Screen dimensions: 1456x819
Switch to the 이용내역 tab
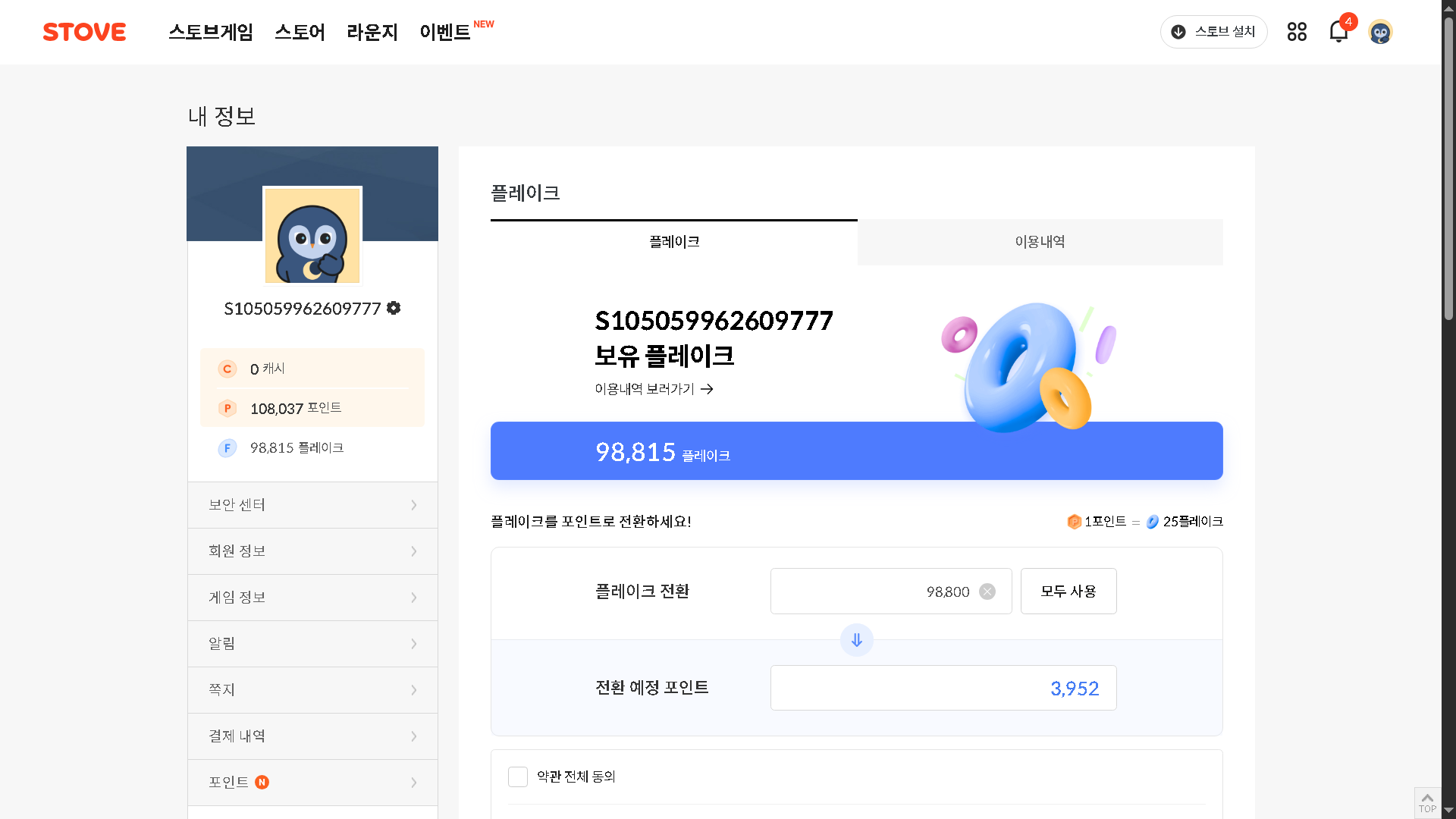tap(1040, 243)
